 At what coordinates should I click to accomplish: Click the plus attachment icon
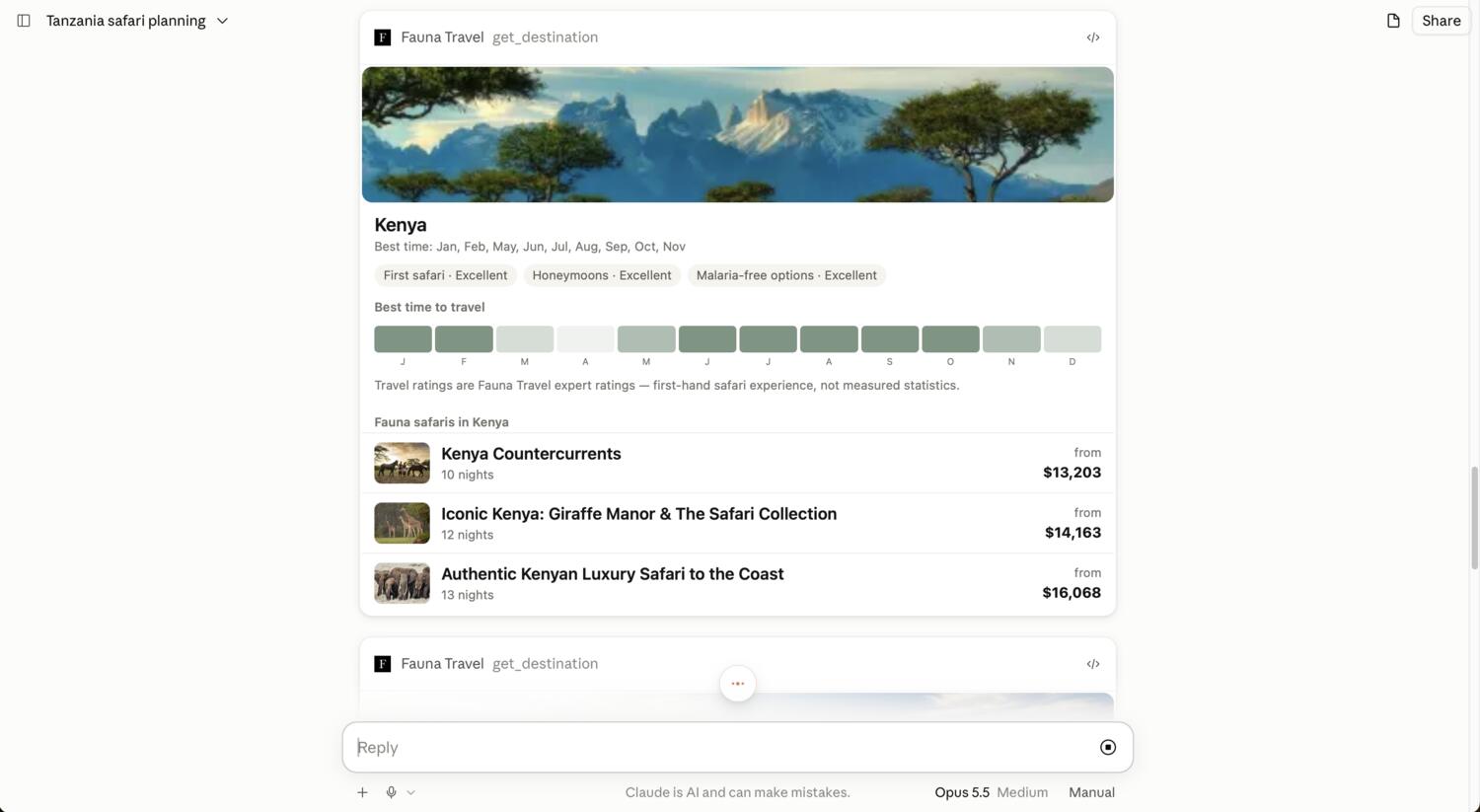point(362,792)
